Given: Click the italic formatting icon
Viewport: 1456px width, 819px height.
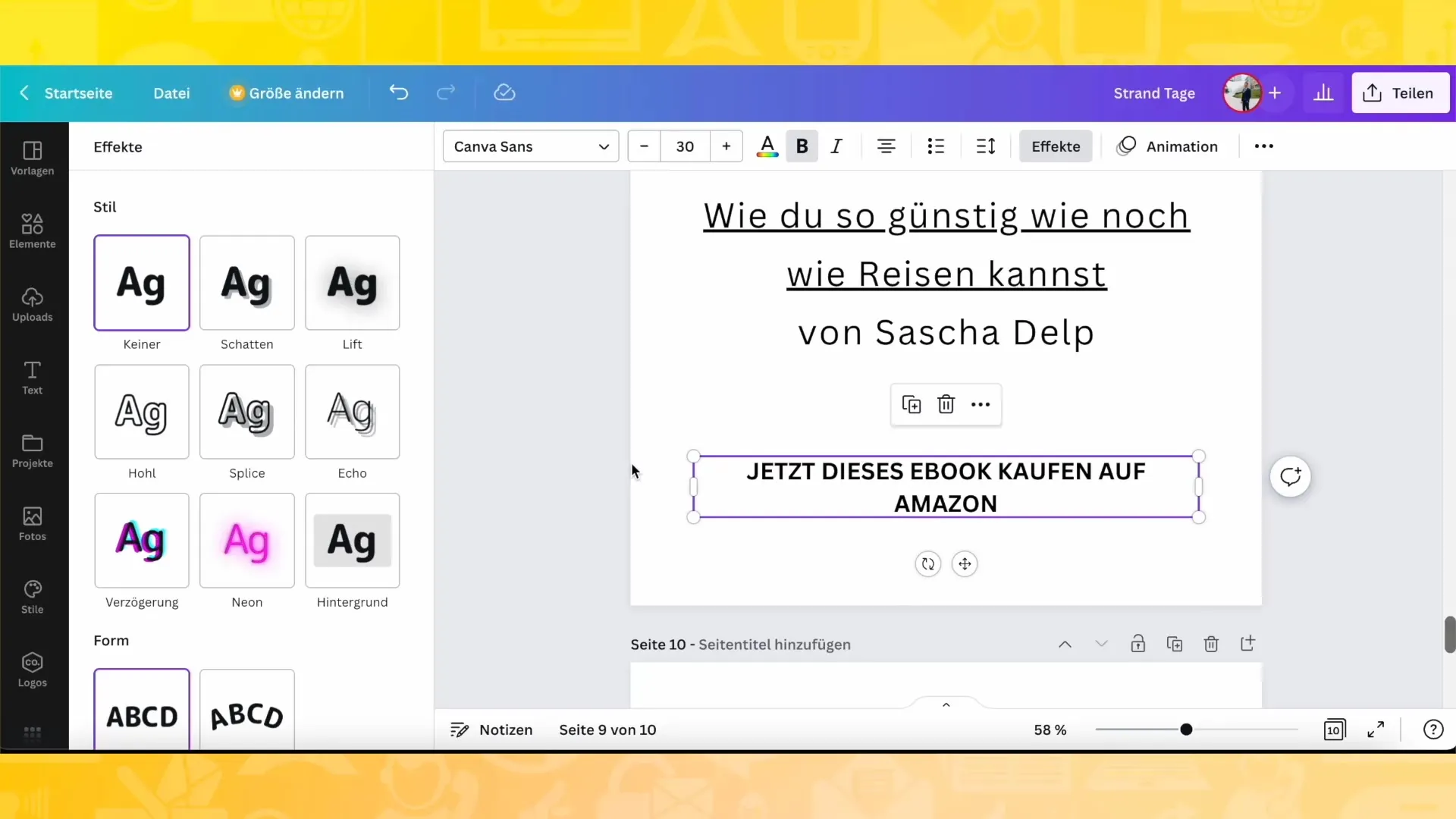Looking at the screenshot, I should point(837,146).
